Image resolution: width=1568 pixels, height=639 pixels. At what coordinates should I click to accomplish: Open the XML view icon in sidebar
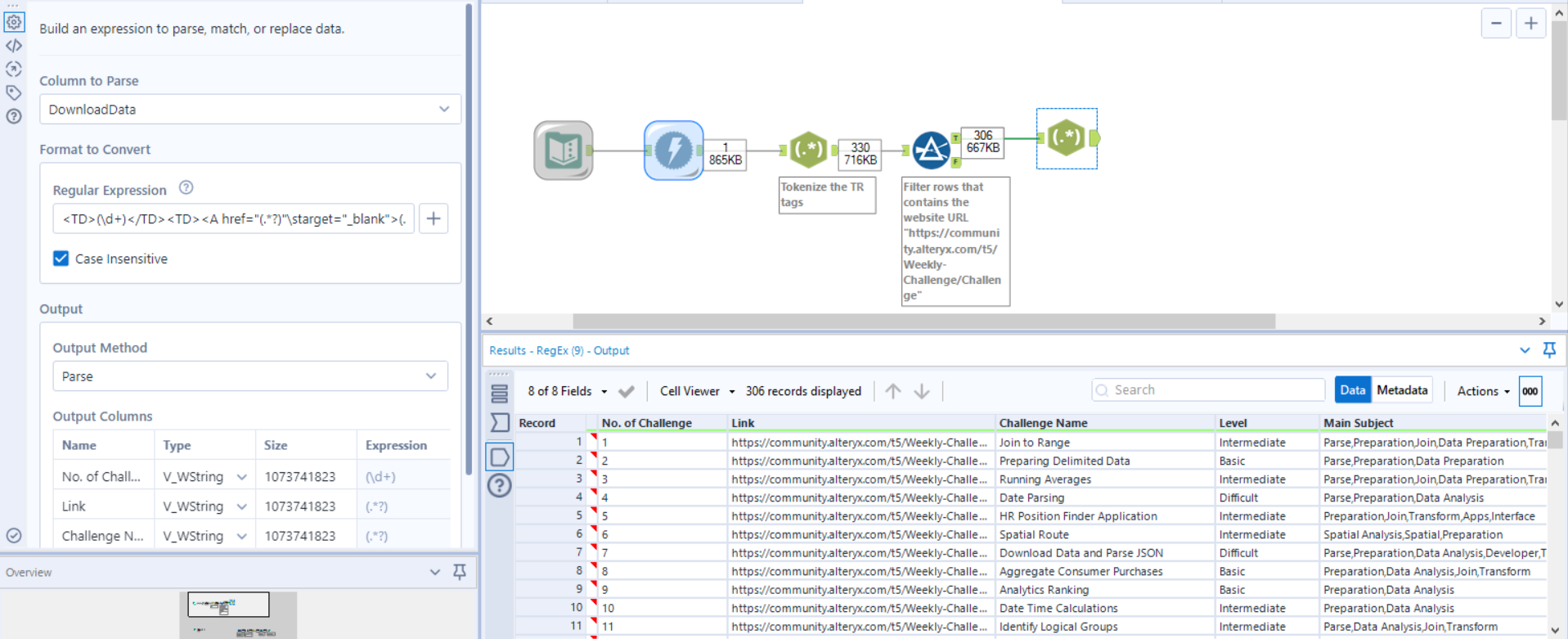click(x=14, y=46)
